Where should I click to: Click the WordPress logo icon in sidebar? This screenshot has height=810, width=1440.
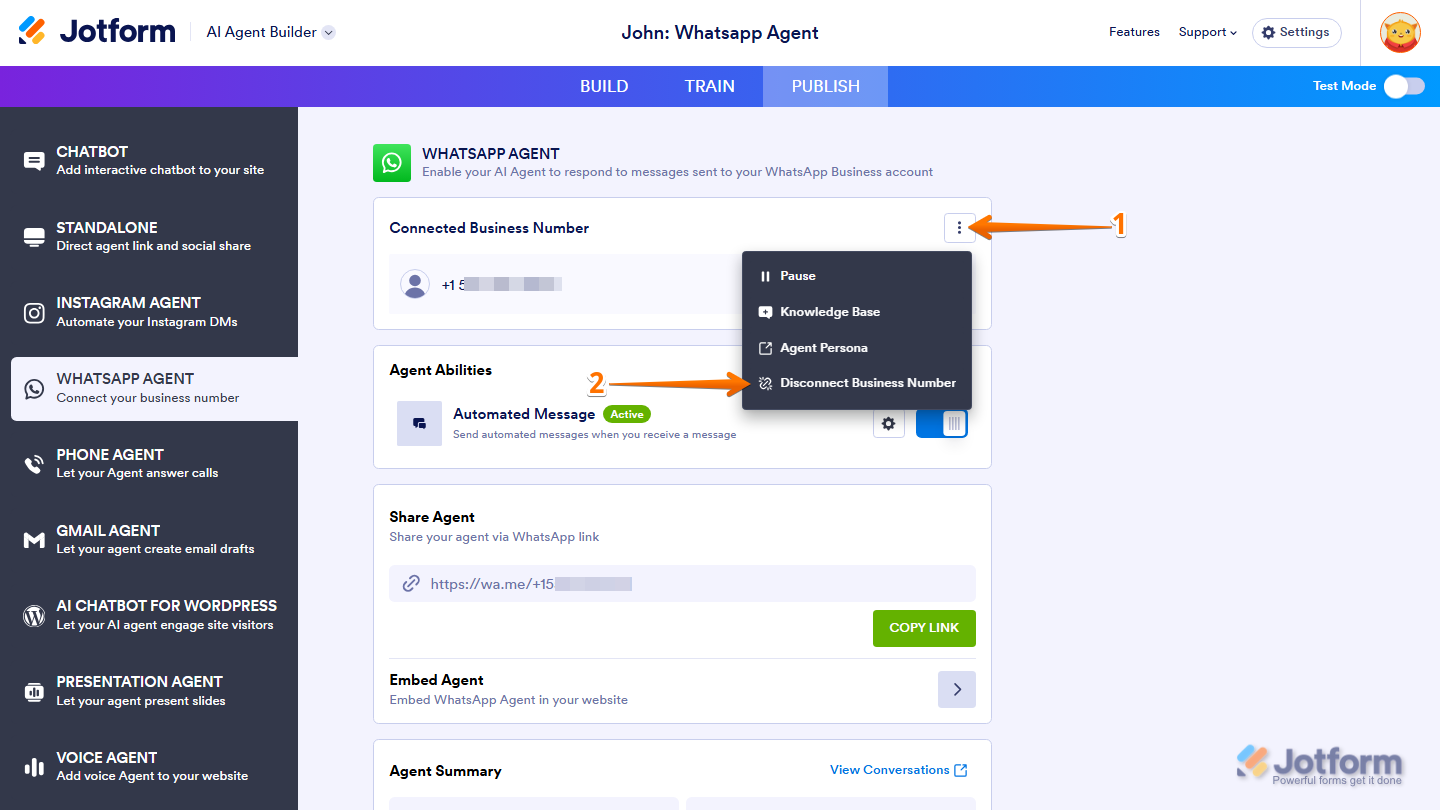tap(34, 616)
